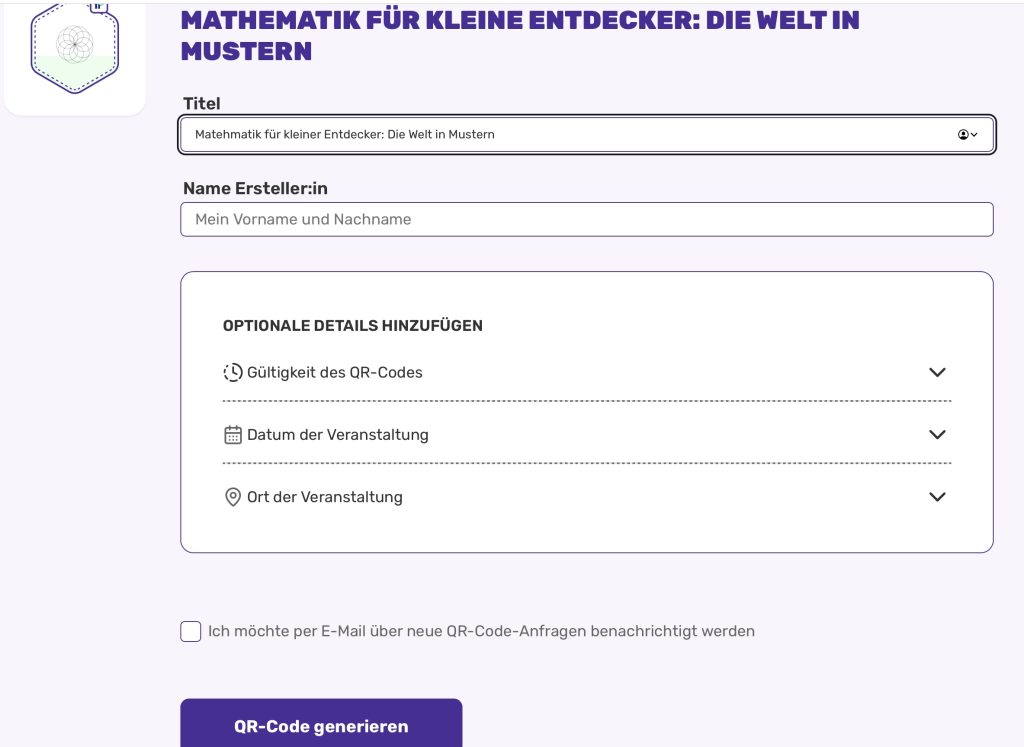Enable e-mail notifications for new QR-Code-Anfragen
The height and width of the screenshot is (747, 1024).
tap(191, 631)
